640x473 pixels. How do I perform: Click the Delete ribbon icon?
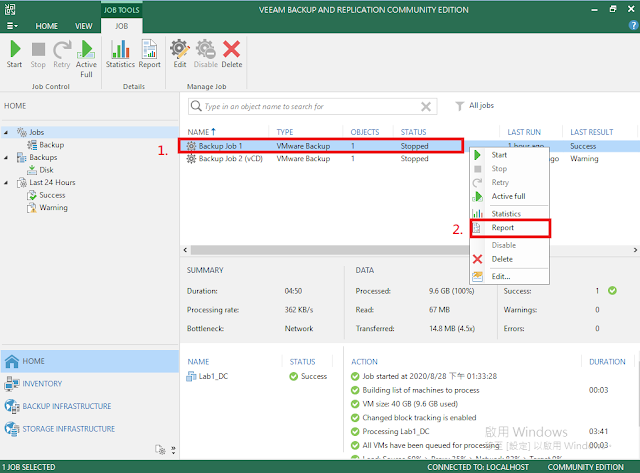tap(231, 54)
